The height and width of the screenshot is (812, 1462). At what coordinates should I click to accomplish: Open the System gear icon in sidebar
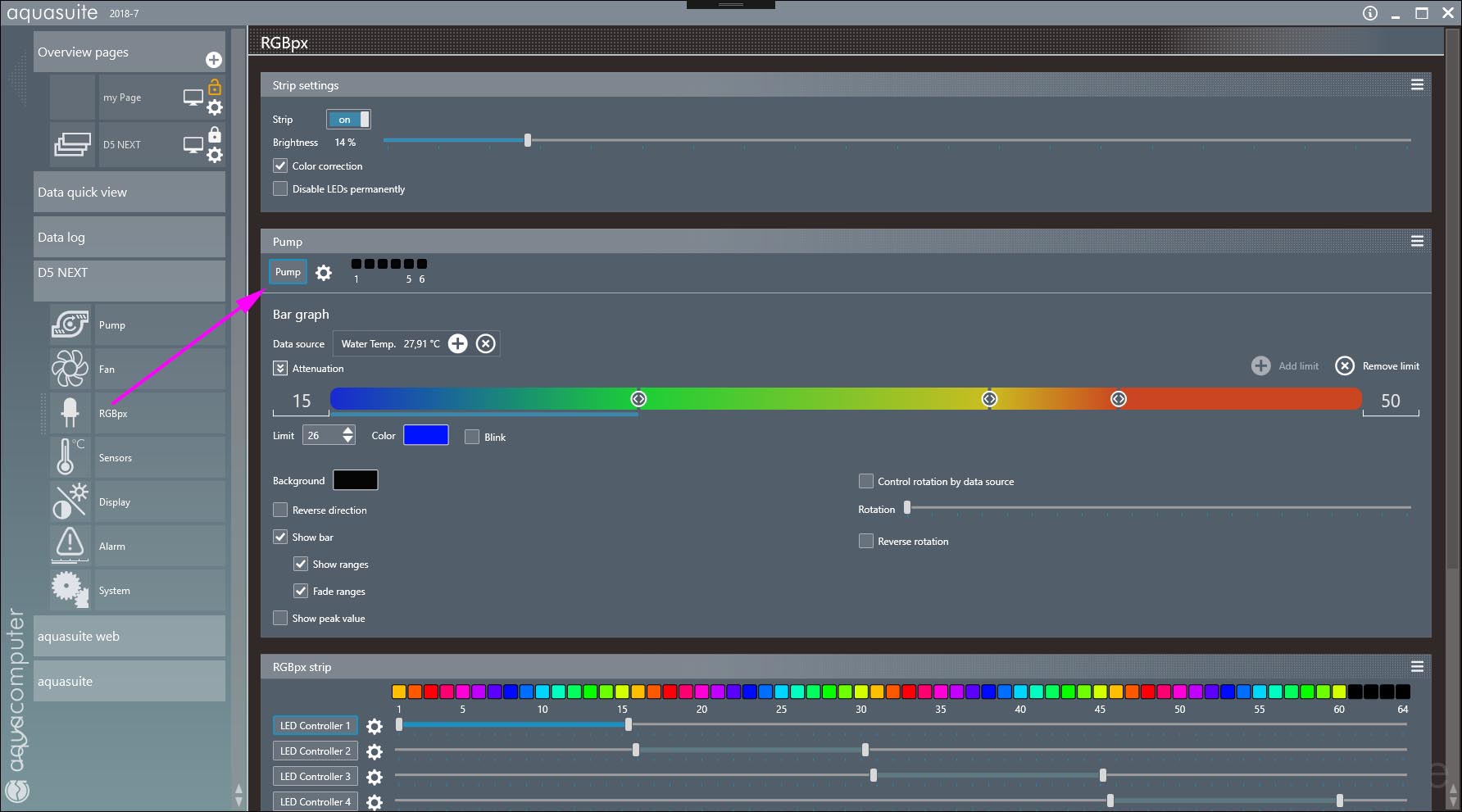70,590
